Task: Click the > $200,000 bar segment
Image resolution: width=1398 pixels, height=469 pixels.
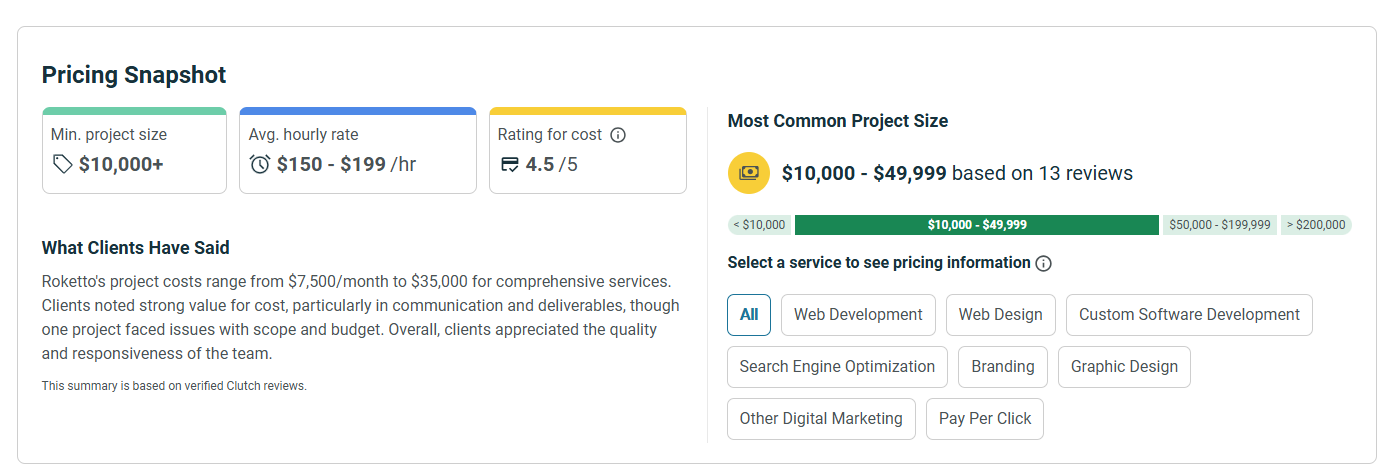Action: tap(1315, 225)
